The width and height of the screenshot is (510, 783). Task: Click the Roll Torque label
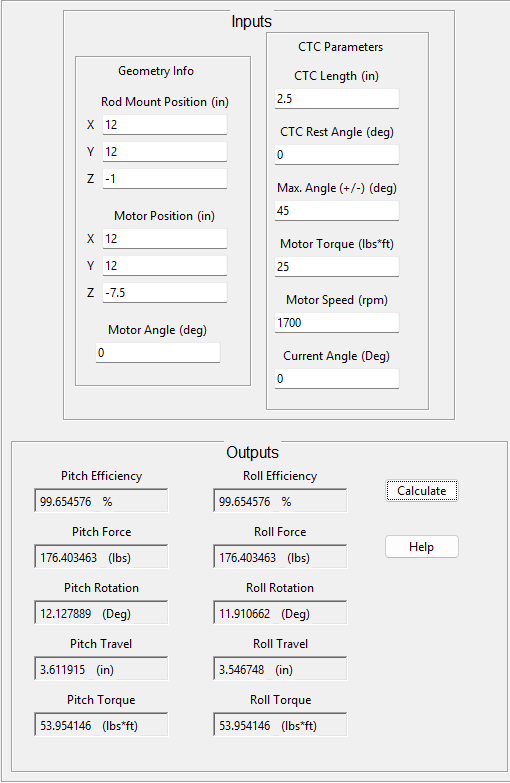(x=280, y=700)
